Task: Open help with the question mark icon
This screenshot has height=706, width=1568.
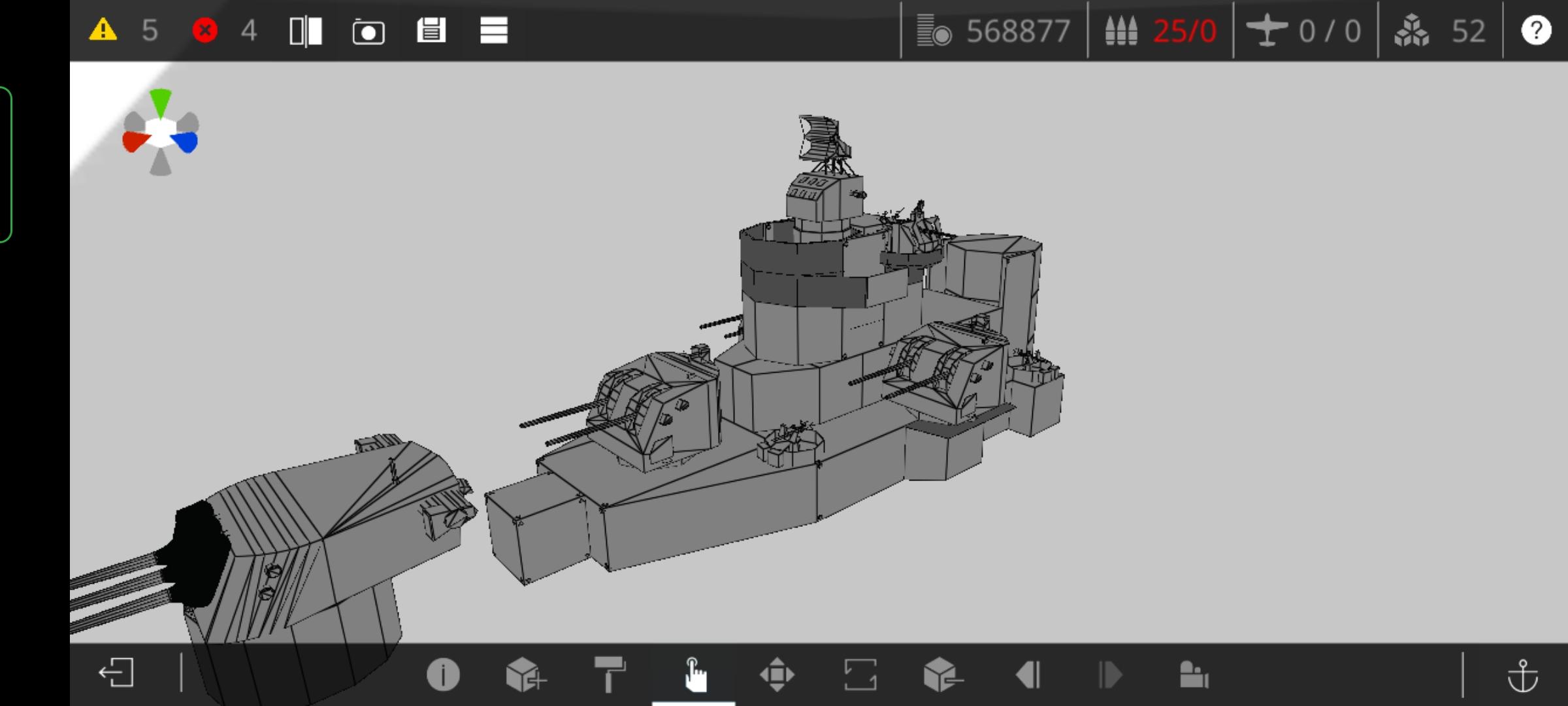Action: (1535, 30)
